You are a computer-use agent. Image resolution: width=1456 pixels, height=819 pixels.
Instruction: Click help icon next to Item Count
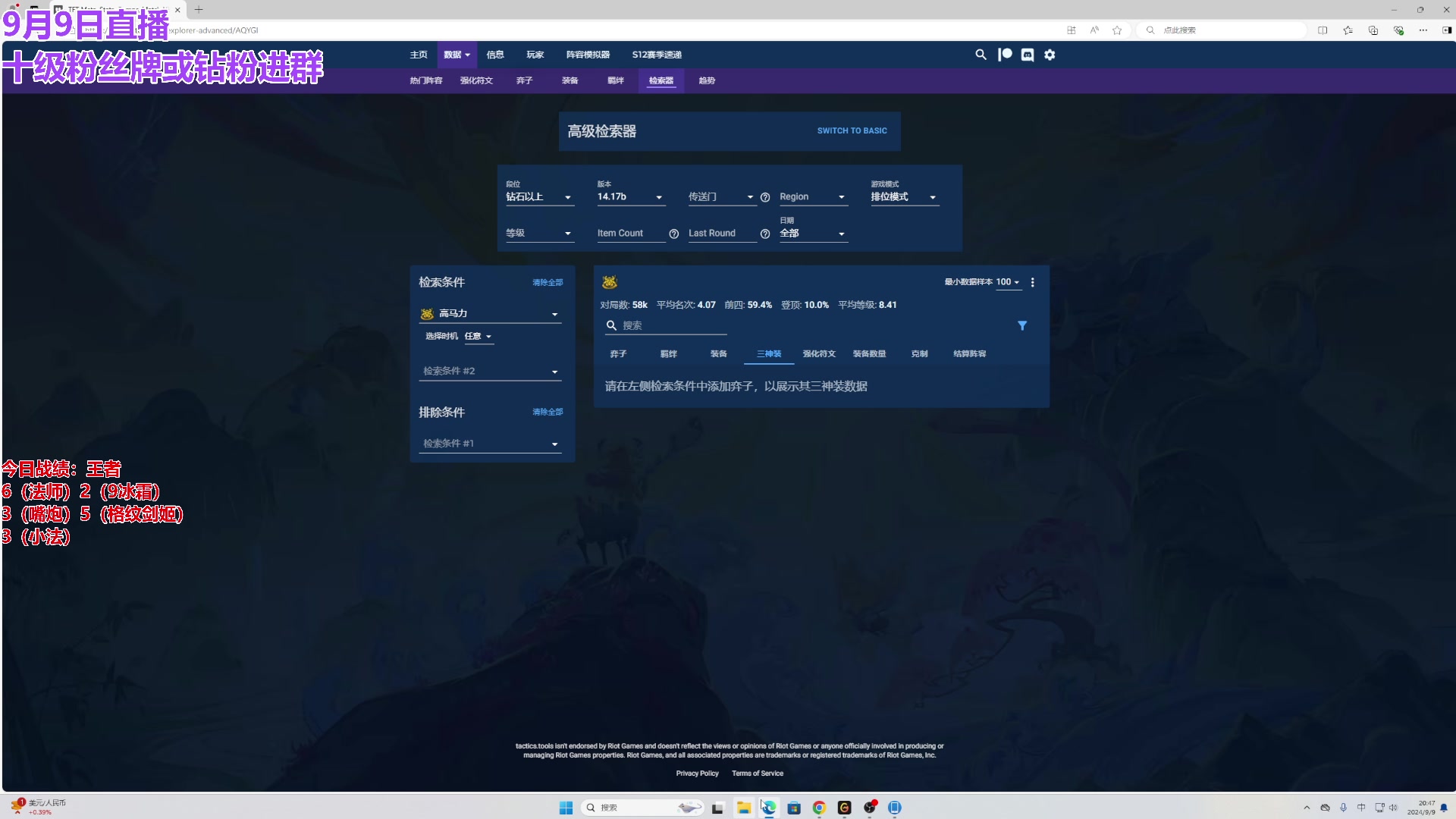coord(674,234)
